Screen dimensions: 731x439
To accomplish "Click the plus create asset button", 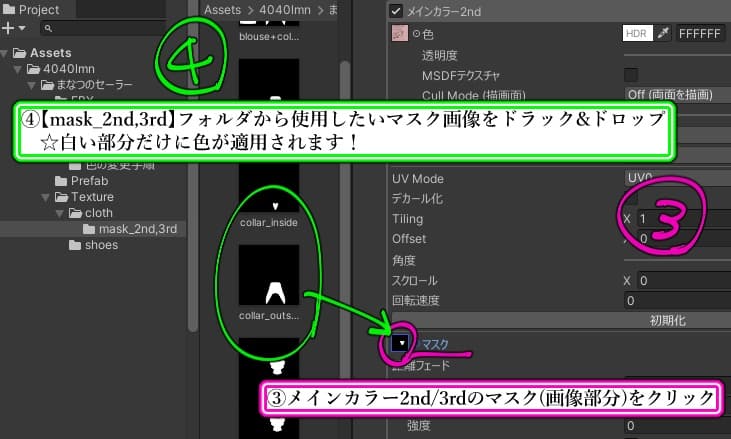I will point(8,28).
